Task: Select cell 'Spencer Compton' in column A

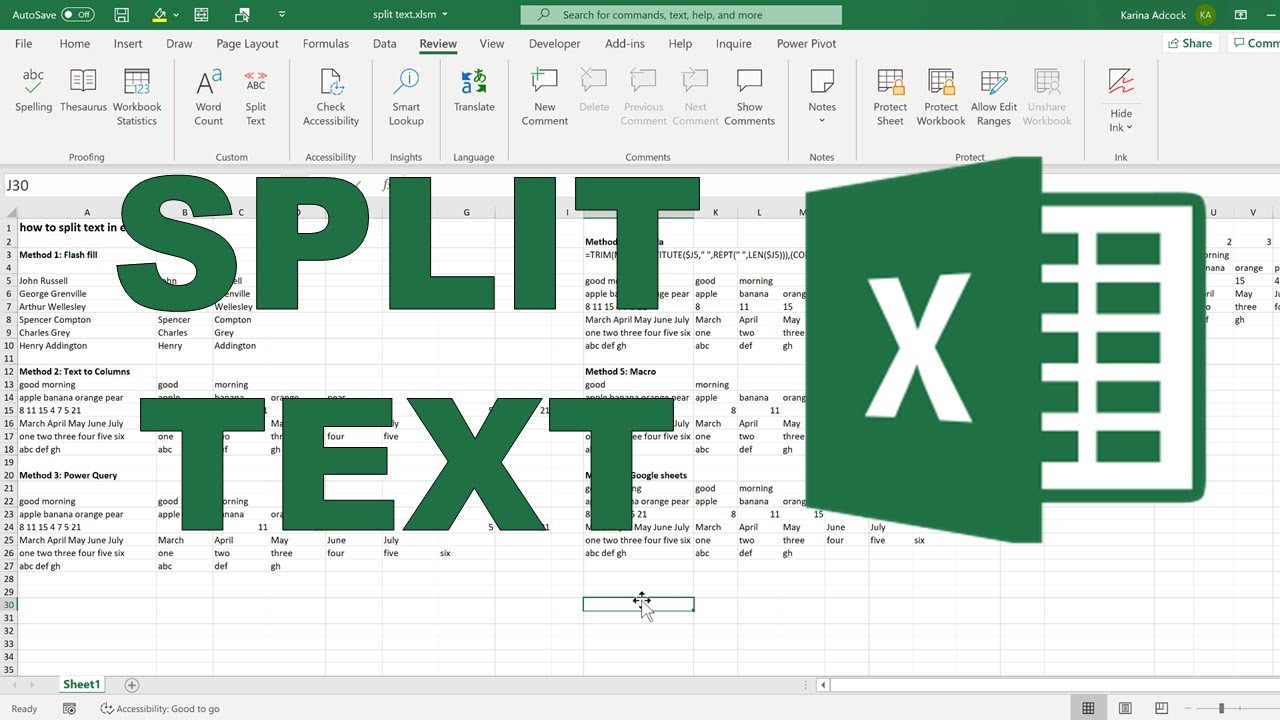Action: pos(87,320)
